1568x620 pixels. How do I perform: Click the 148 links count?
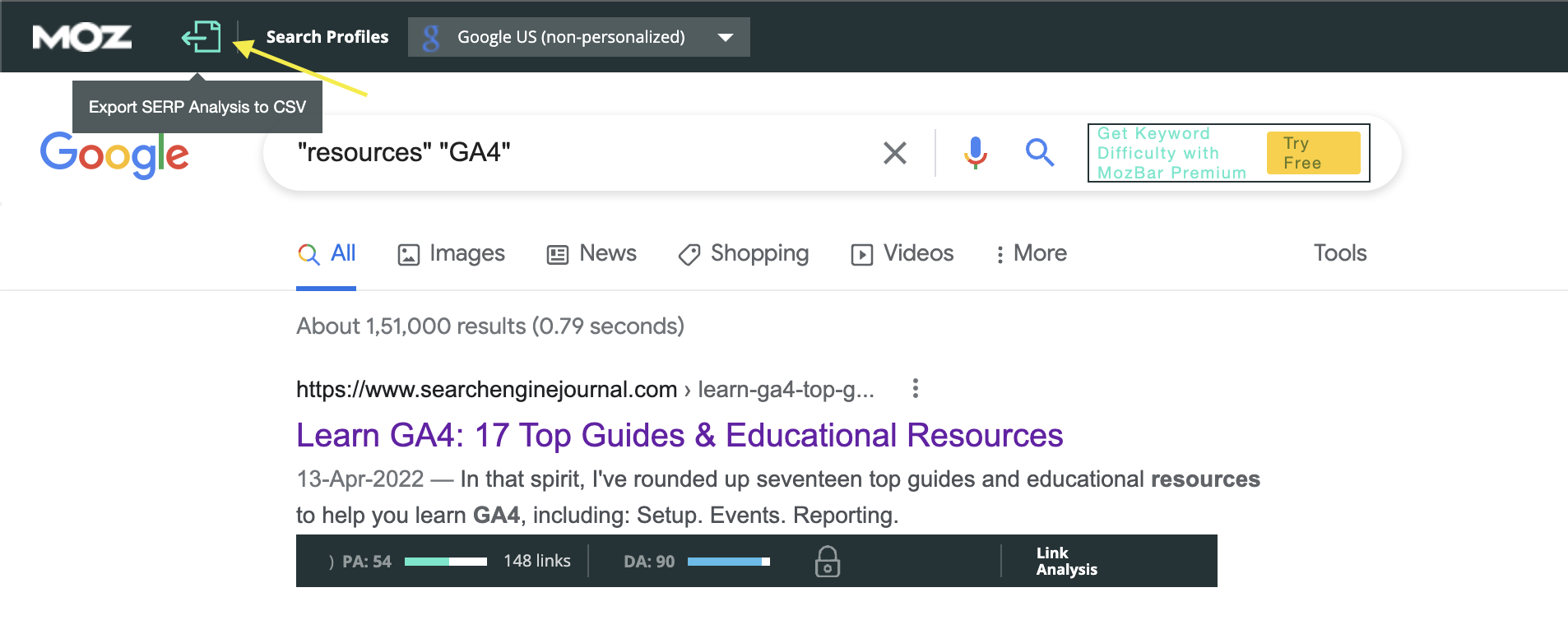pos(537,561)
